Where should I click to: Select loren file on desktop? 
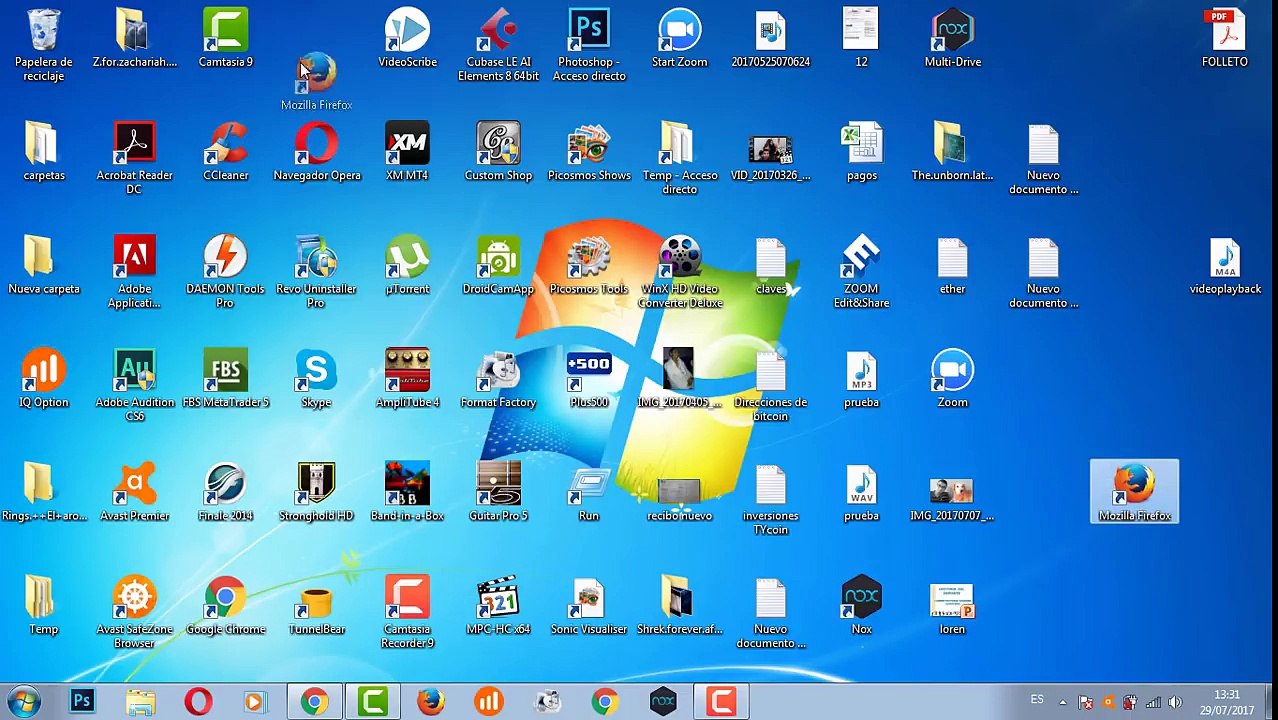click(x=952, y=605)
